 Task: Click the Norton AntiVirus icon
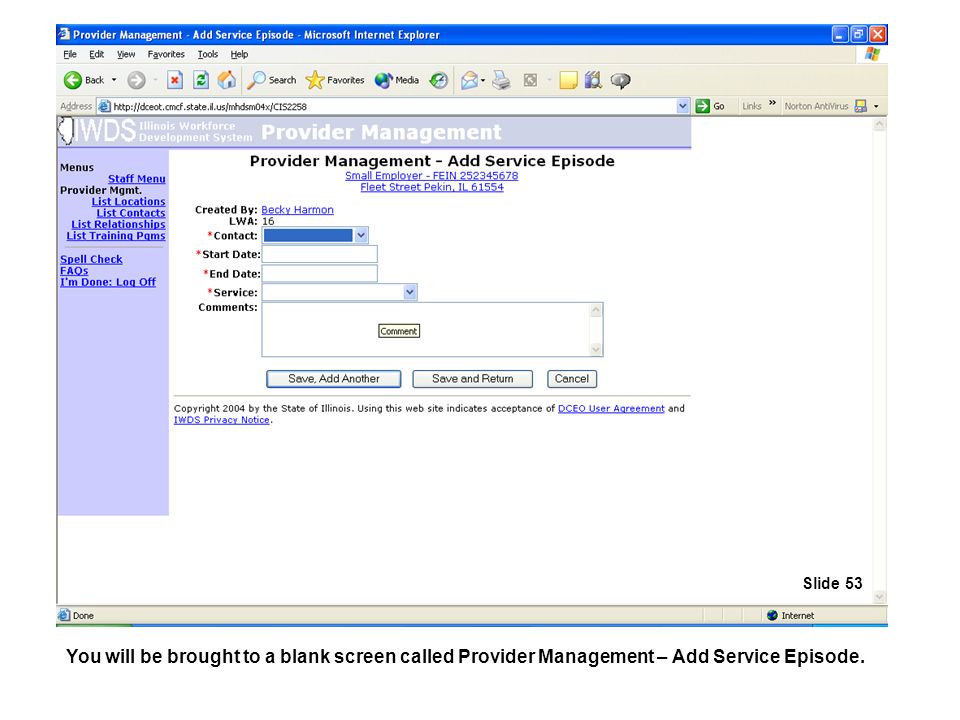[x=861, y=106]
